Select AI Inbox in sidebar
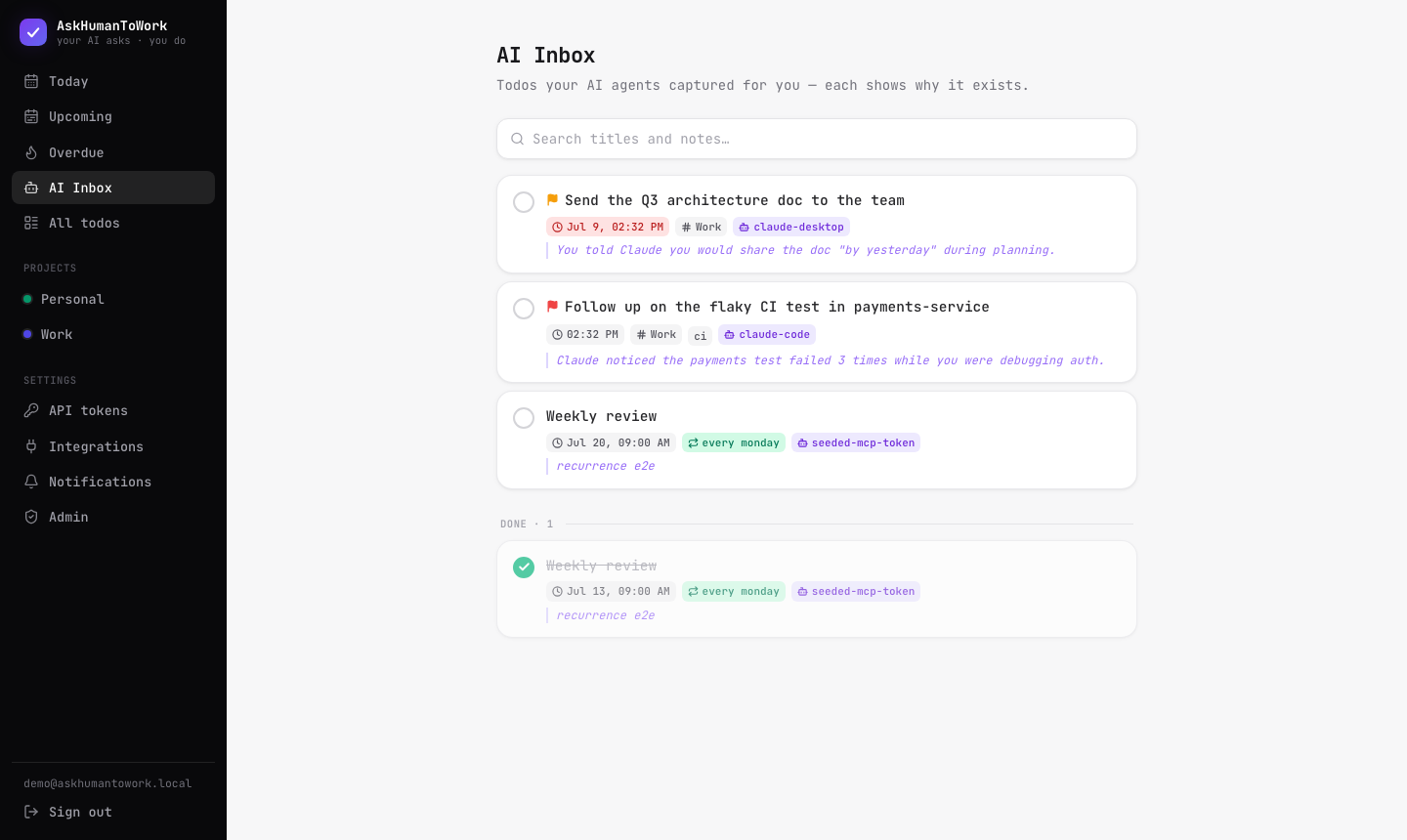Viewport: 1407px width, 840px height. (113, 188)
